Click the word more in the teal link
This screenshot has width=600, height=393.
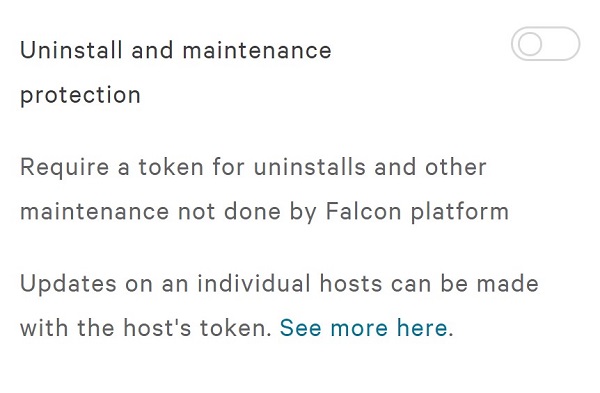pos(359,329)
